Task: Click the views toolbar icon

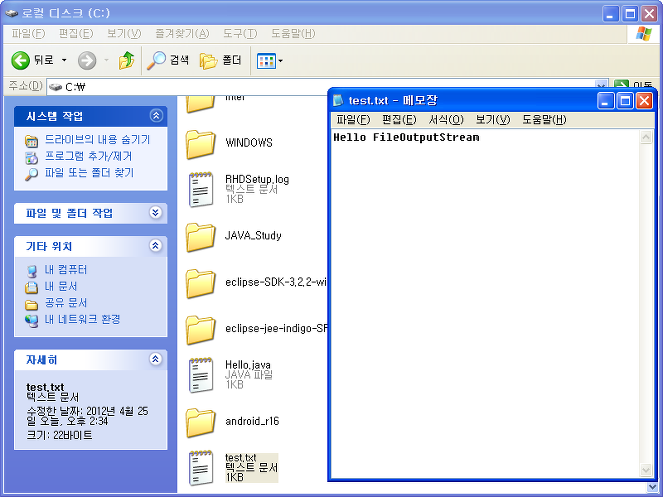Action: 266,61
